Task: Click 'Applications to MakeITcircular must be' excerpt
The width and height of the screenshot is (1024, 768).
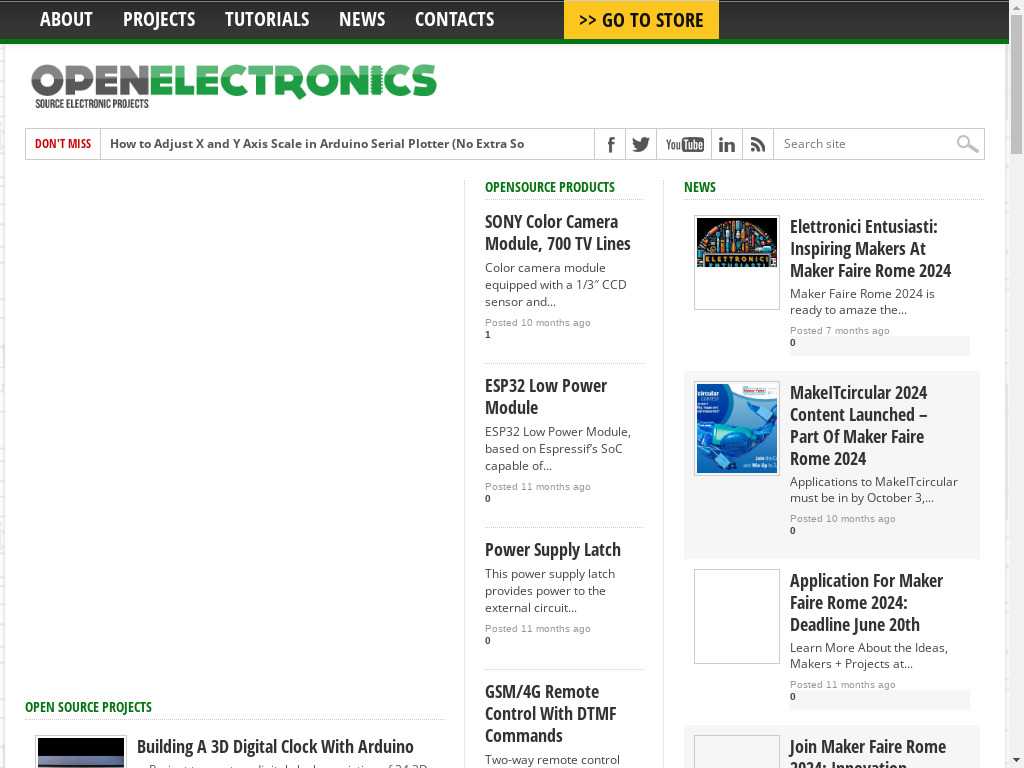Action: (874, 490)
